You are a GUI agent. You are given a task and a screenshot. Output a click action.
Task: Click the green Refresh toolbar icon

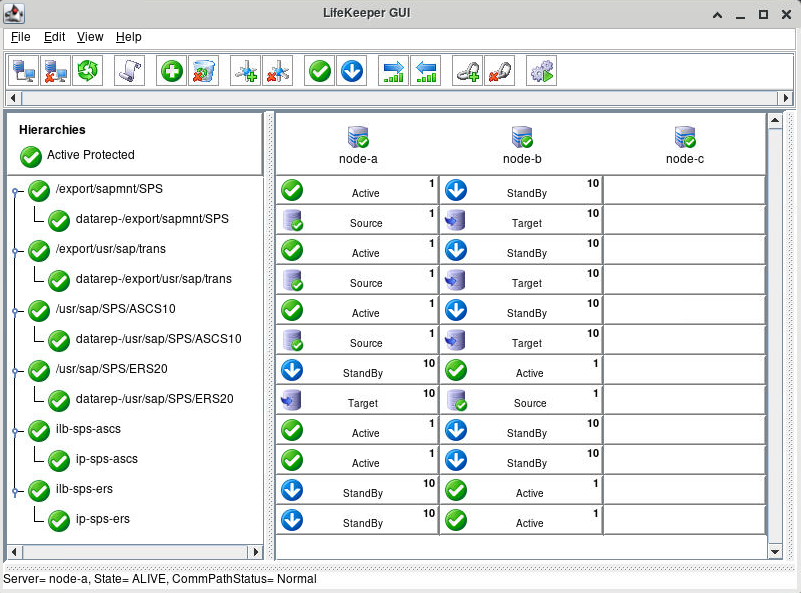(87, 71)
